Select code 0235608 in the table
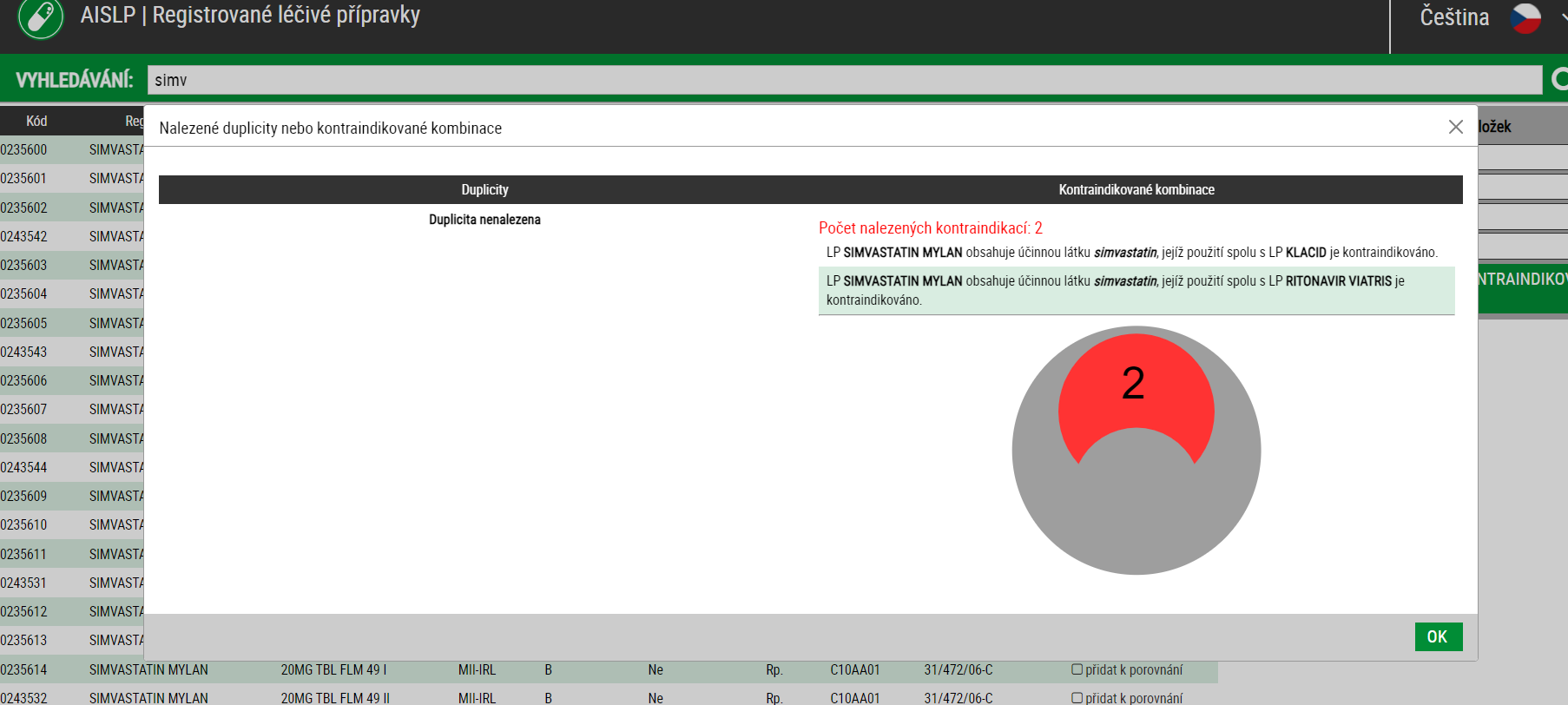1568x705 pixels. pos(23,438)
